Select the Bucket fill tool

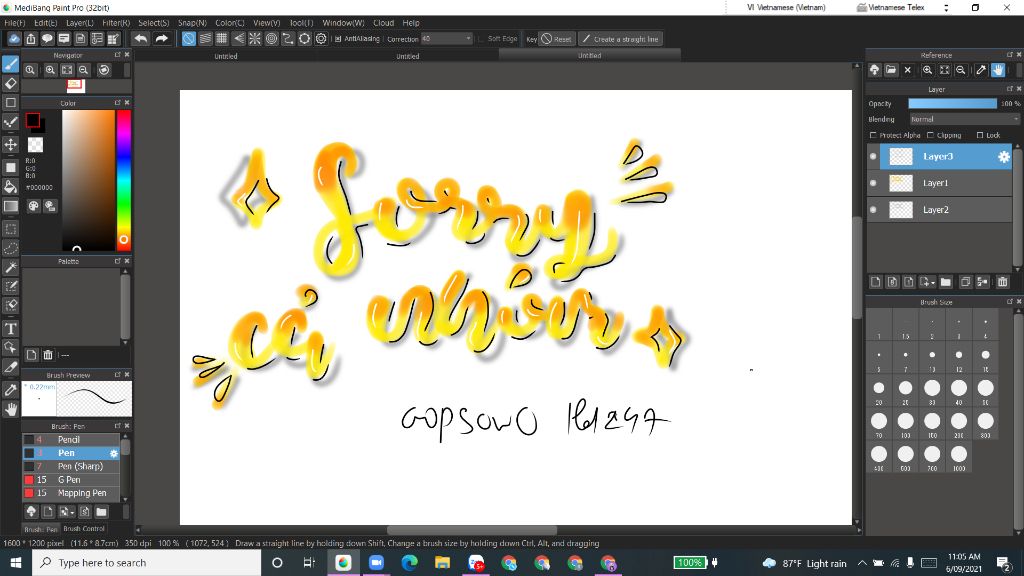click(x=10, y=187)
